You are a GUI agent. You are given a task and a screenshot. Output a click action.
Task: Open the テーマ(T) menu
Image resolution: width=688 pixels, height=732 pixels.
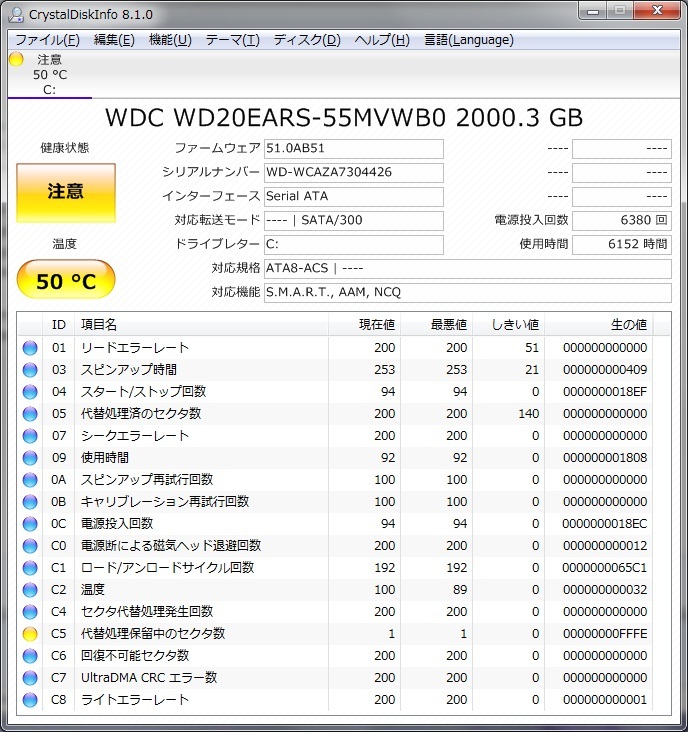coord(232,40)
